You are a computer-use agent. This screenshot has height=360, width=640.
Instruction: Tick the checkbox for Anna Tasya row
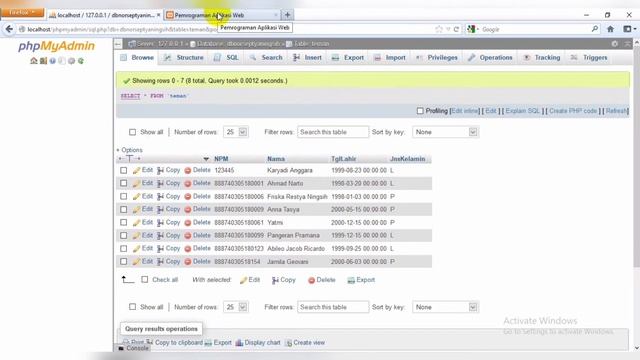124,209
